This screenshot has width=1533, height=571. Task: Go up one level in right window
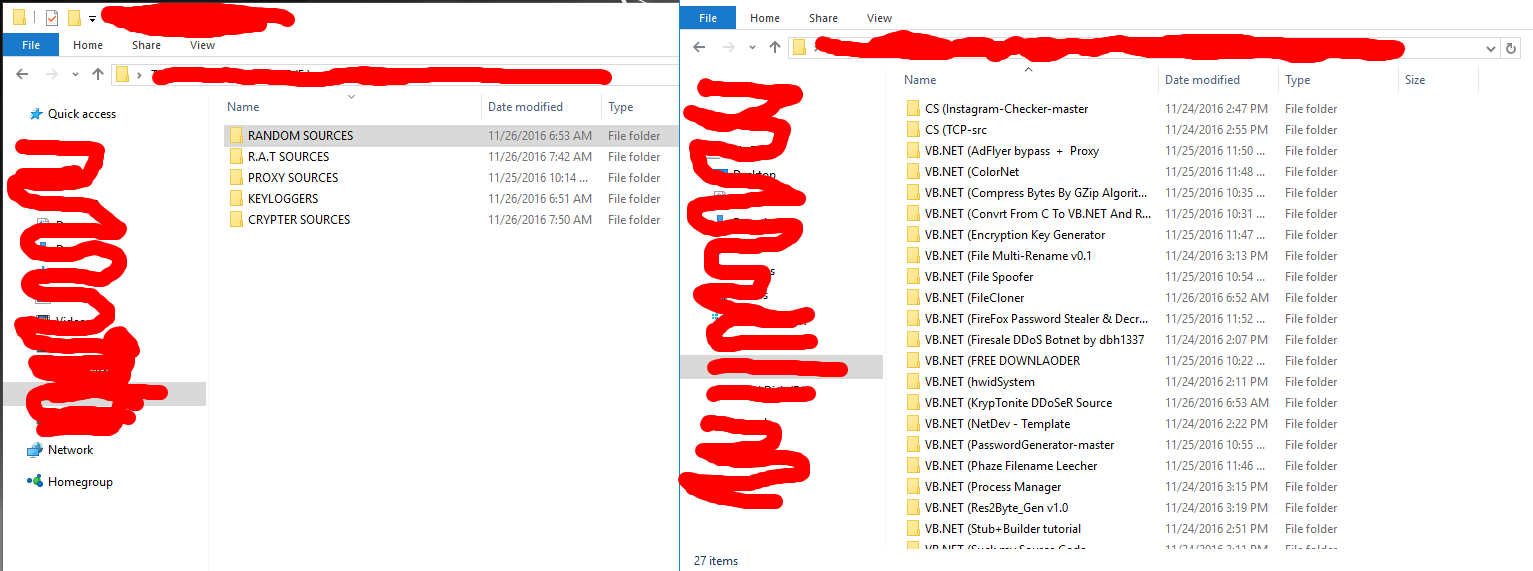775,47
